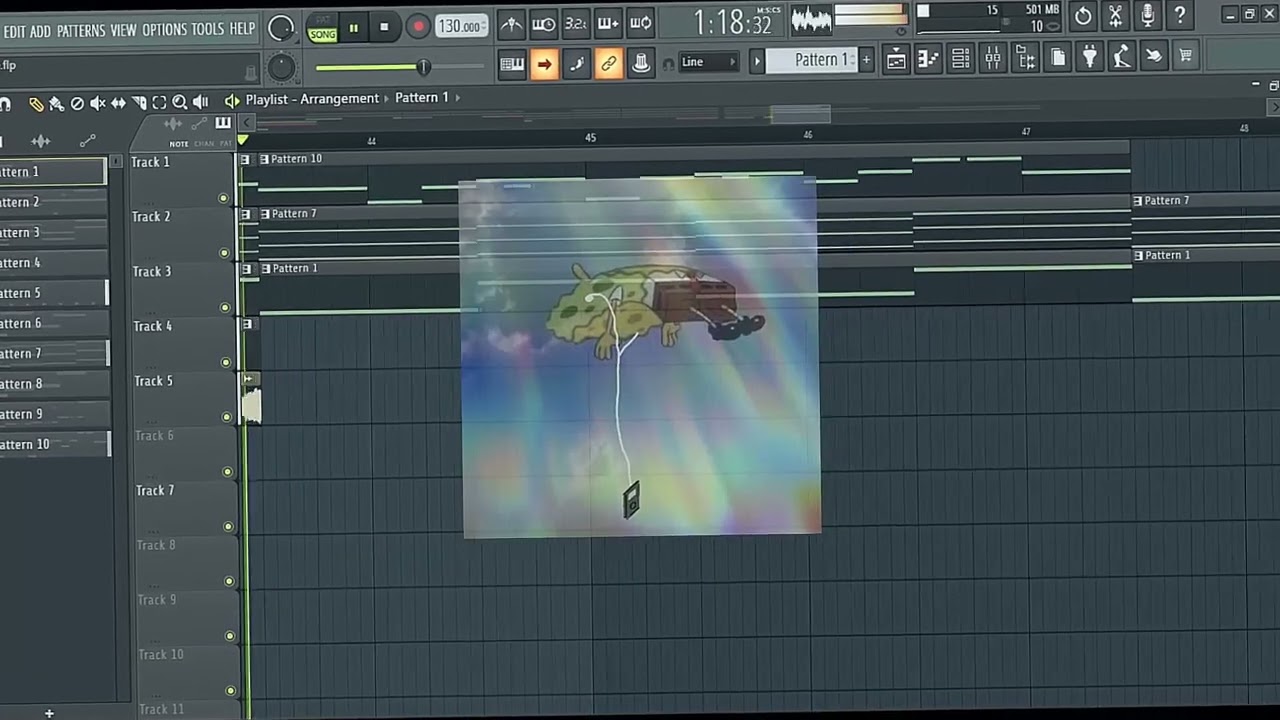Image resolution: width=1280 pixels, height=720 pixels.
Task: Select the Draw pencil tool
Action: [36, 103]
